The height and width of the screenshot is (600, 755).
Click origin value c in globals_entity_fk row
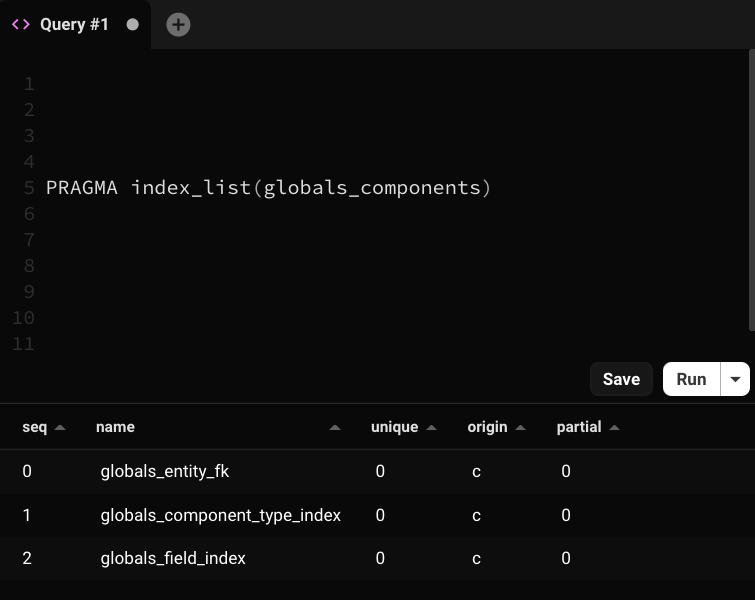coord(476,472)
